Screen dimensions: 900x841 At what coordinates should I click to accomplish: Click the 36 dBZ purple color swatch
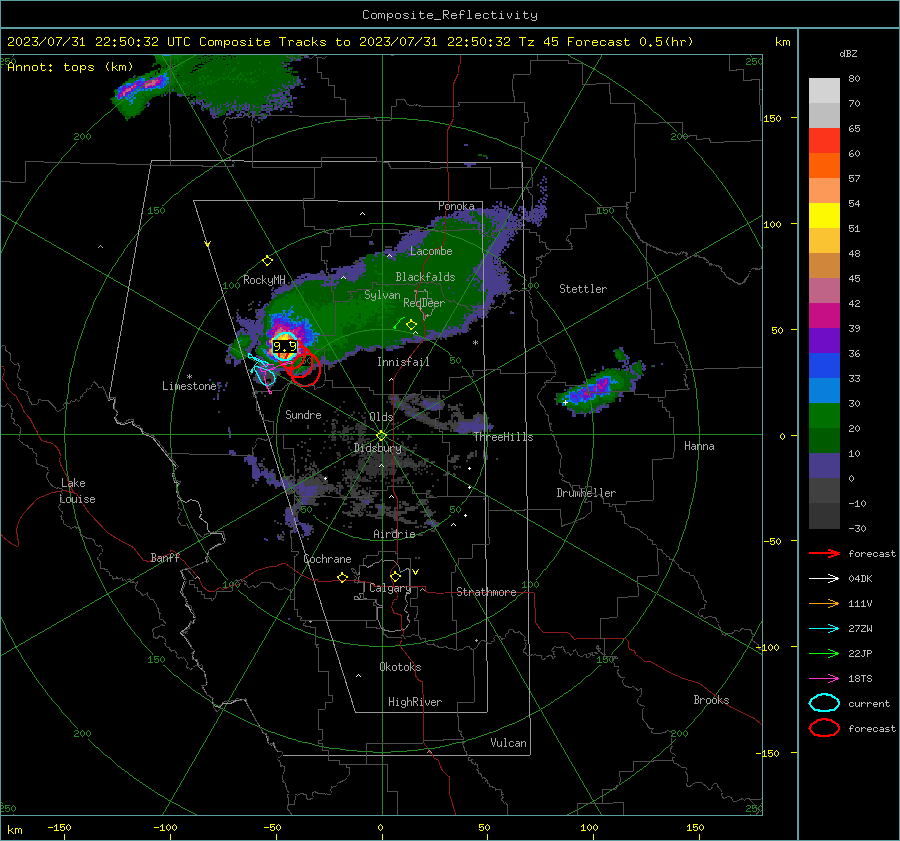pyautogui.click(x=824, y=340)
